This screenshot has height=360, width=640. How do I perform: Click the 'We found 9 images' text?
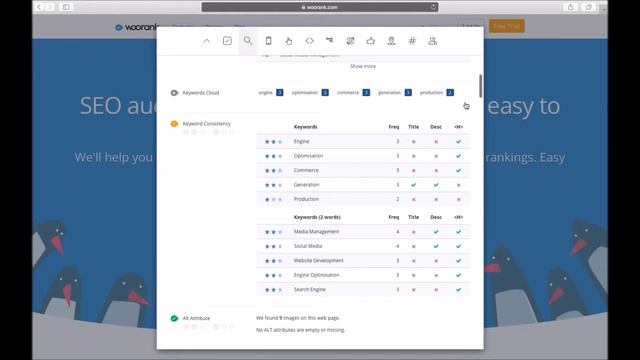point(298,318)
